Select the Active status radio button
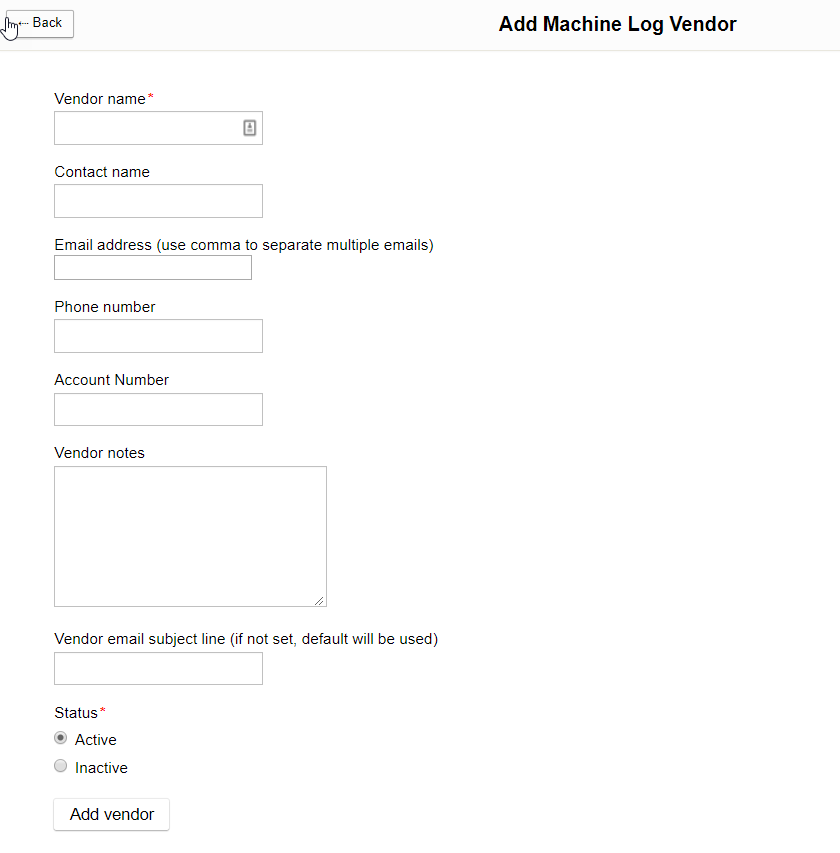840x853 pixels. (x=61, y=739)
